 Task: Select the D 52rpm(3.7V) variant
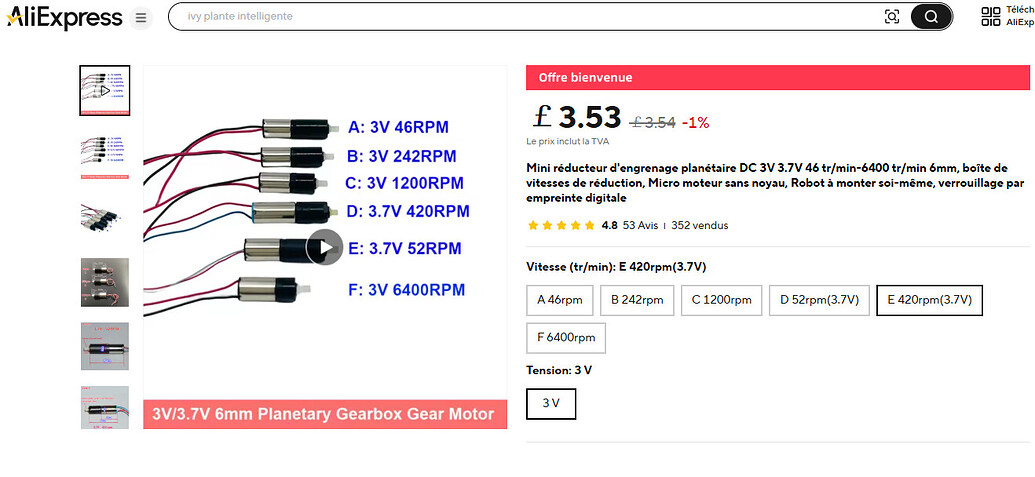tap(818, 300)
